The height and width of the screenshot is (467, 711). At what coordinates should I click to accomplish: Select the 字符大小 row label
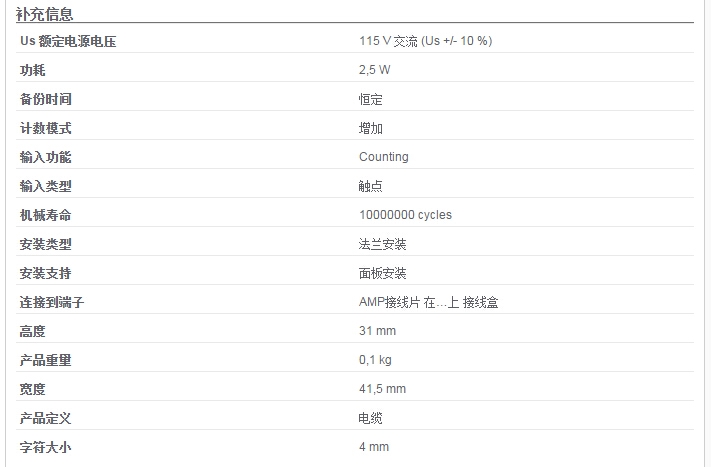46,448
